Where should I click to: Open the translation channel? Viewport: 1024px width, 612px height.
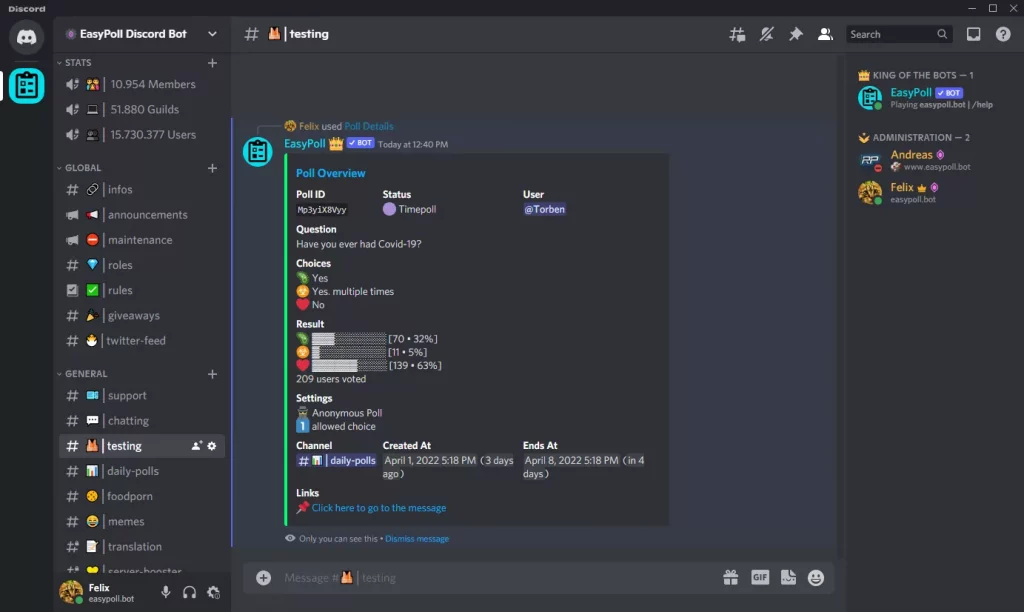pos(142,547)
